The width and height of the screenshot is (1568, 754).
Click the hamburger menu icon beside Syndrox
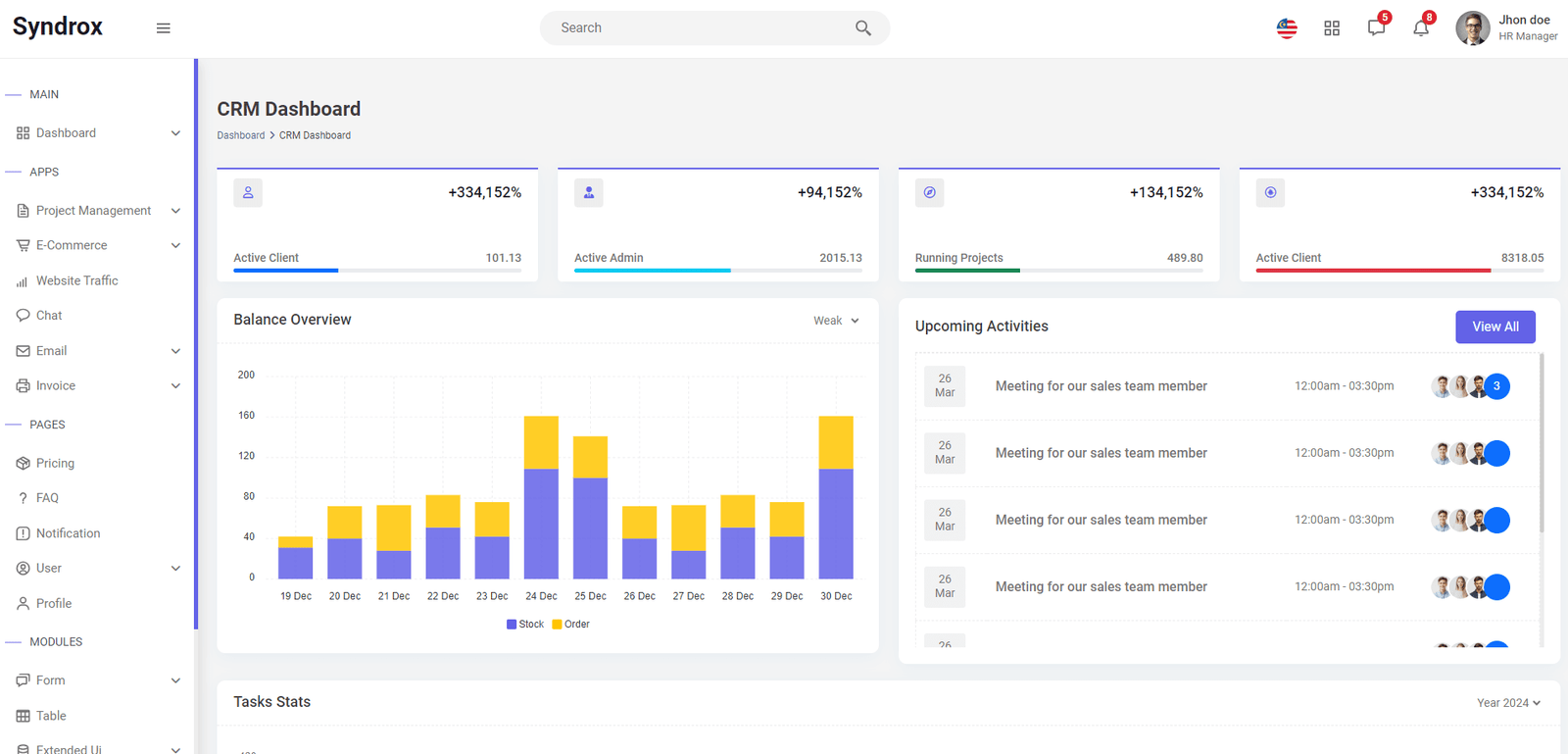click(x=164, y=28)
